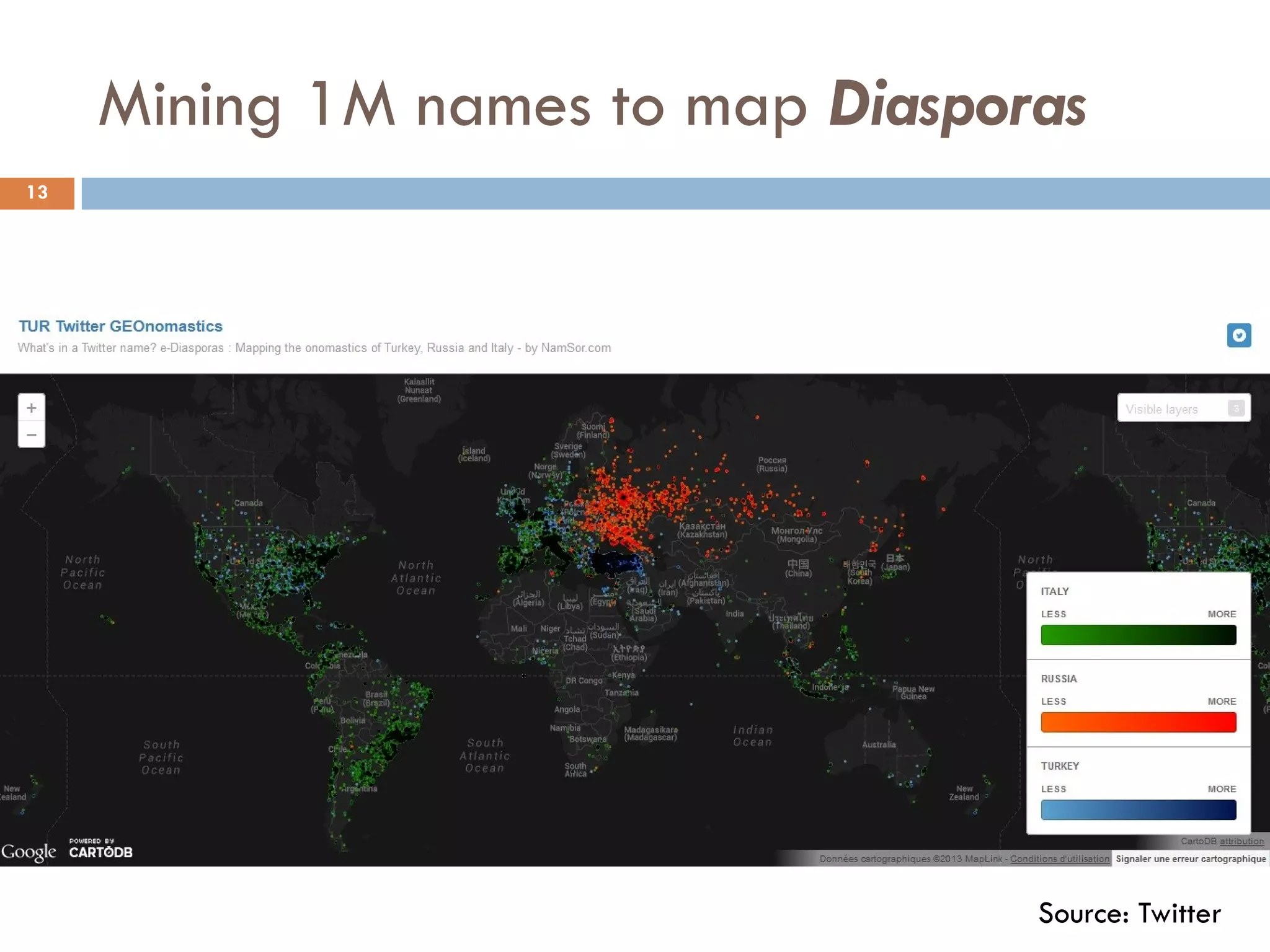
Task: Click the TURKEY legend heading
Action: tap(1060, 766)
